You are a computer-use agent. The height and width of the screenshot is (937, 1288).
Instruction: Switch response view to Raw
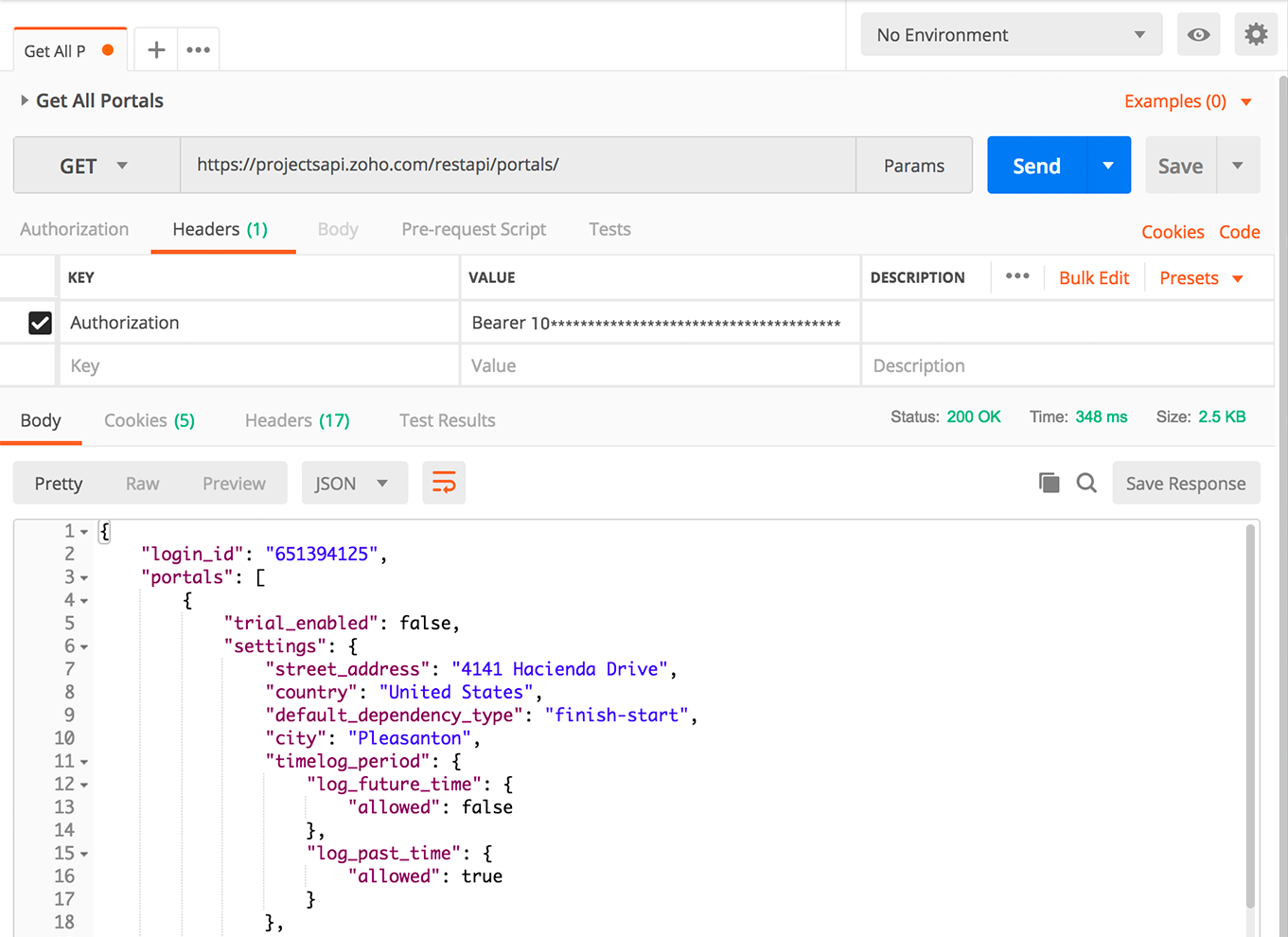pyautogui.click(x=142, y=483)
